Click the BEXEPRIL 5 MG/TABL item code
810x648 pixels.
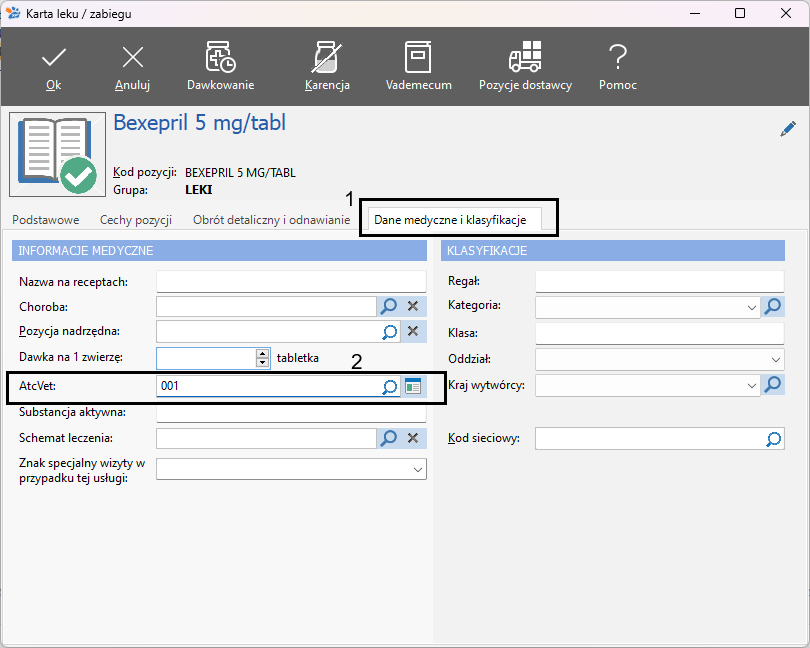click(x=240, y=173)
